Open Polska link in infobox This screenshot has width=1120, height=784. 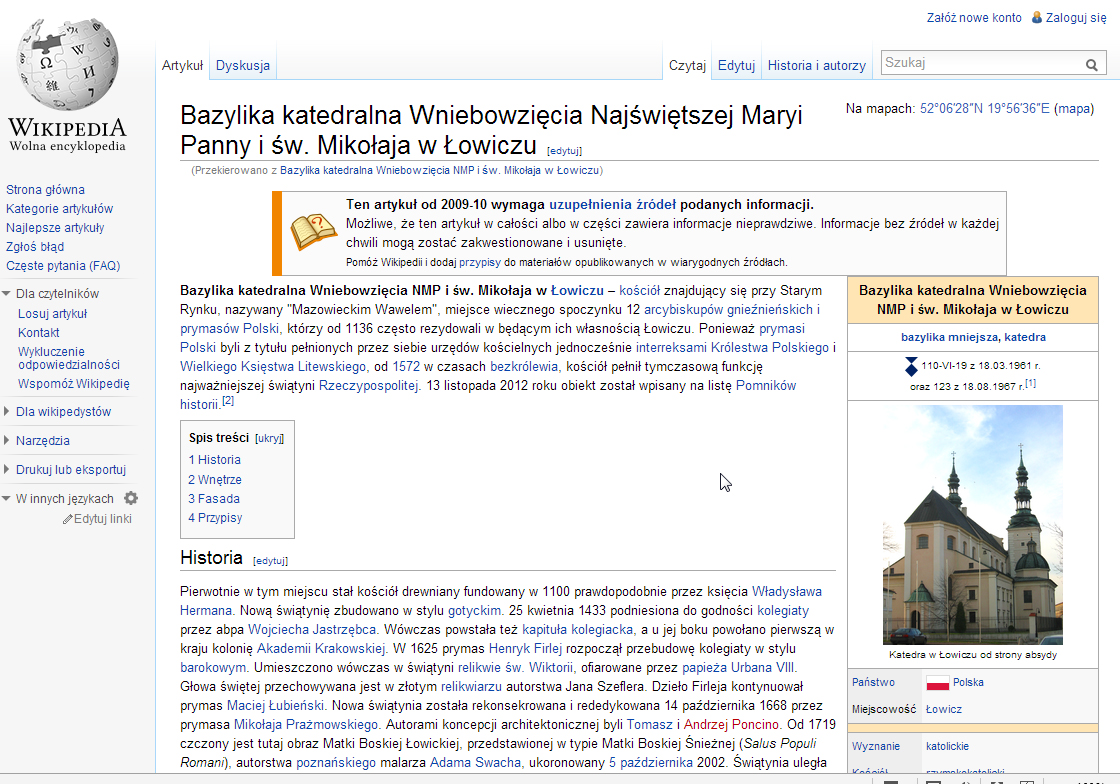coord(968,683)
